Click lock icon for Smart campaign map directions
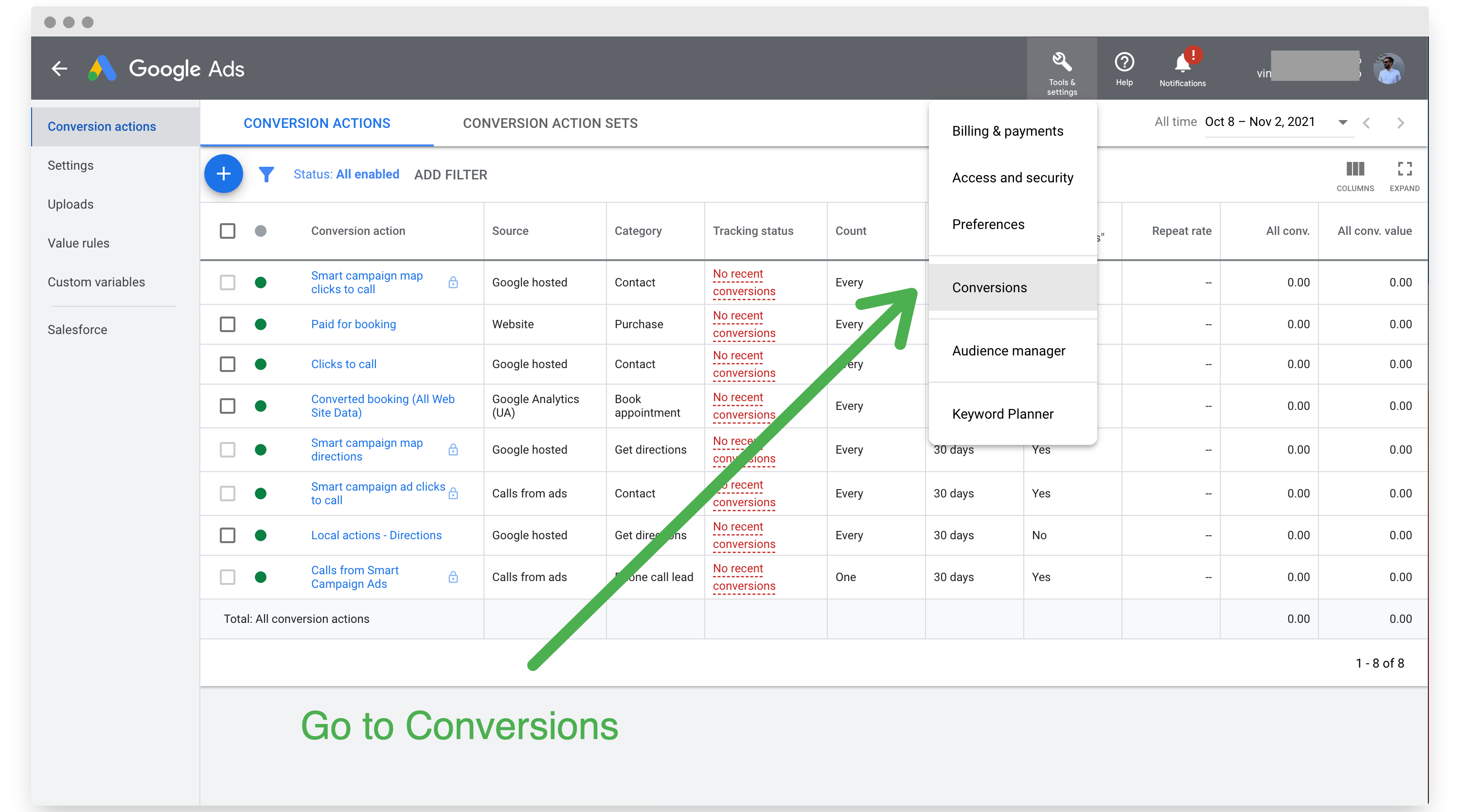 pos(453,449)
